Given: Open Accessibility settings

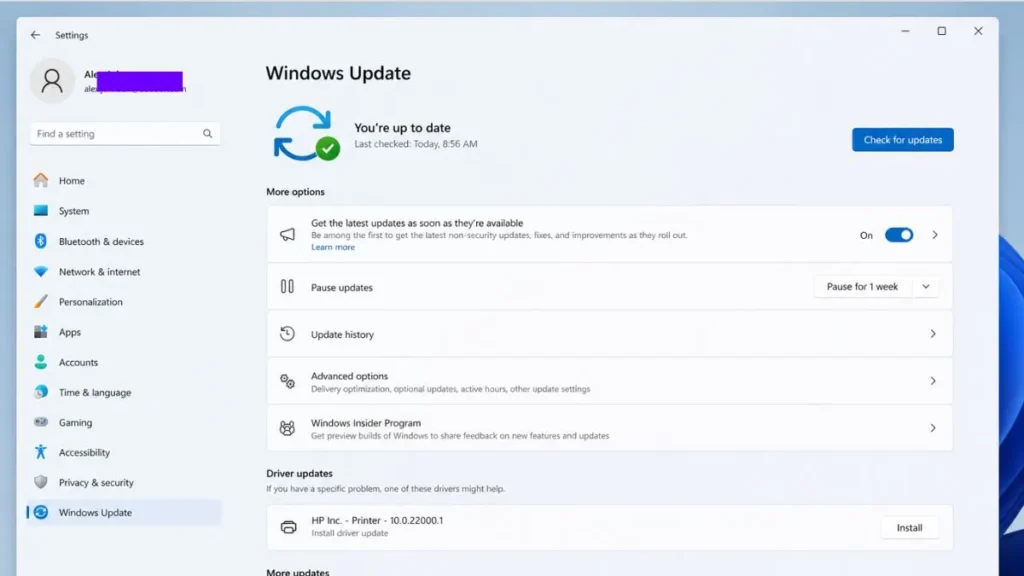Looking at the screenshot, I should coord(85,452).
